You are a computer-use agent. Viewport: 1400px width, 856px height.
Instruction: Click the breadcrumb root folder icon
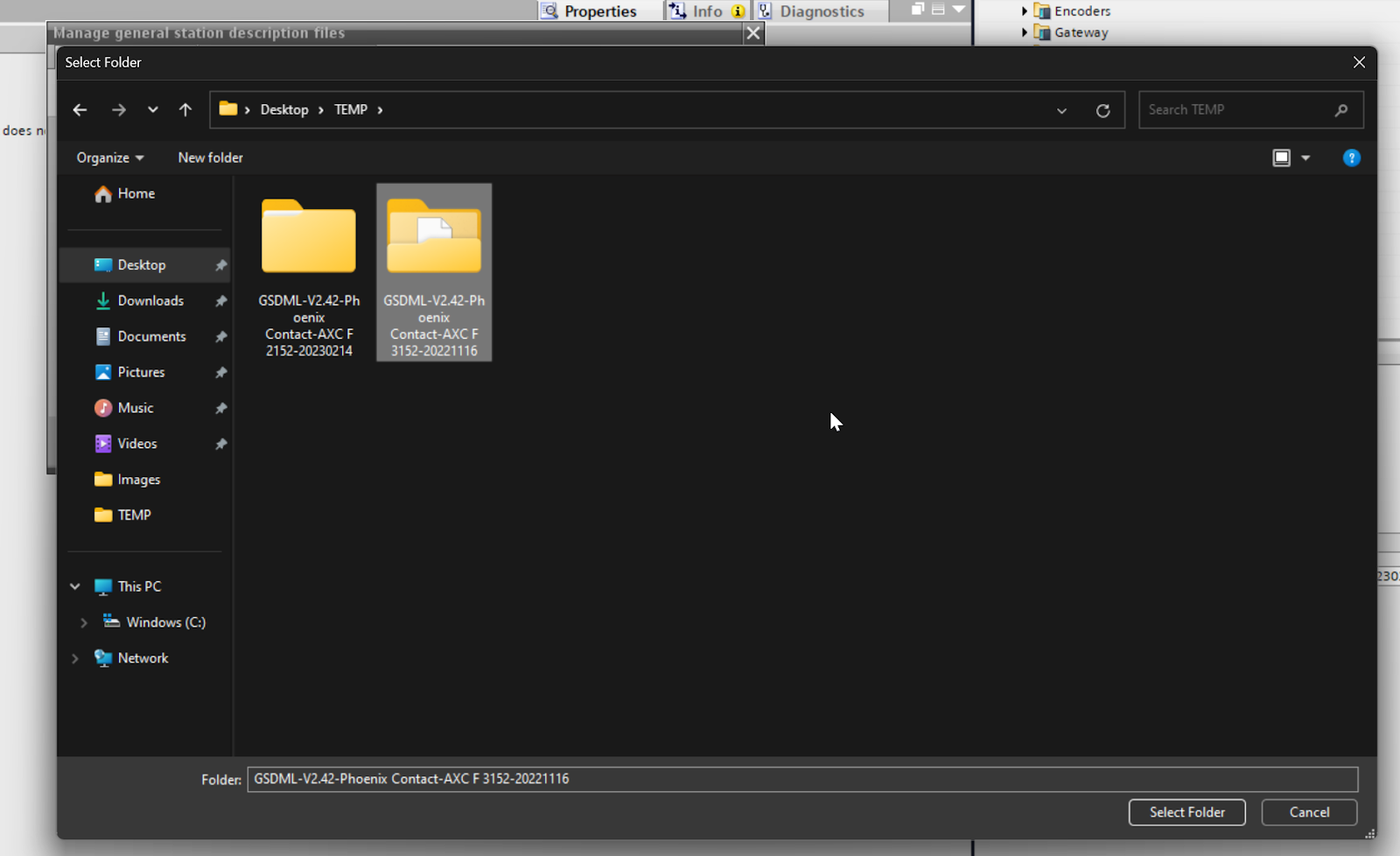click(x=228, y=109)
